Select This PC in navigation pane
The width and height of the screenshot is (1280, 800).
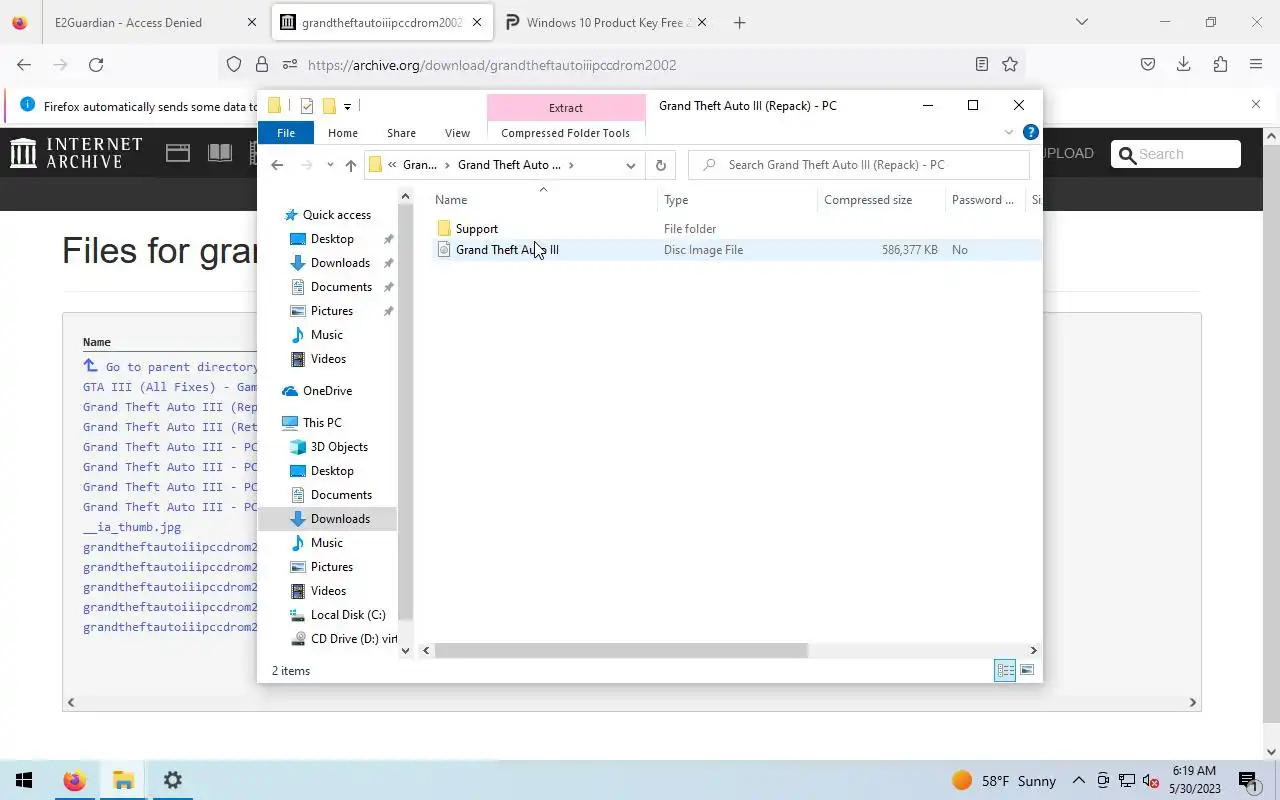coord(321,423)
